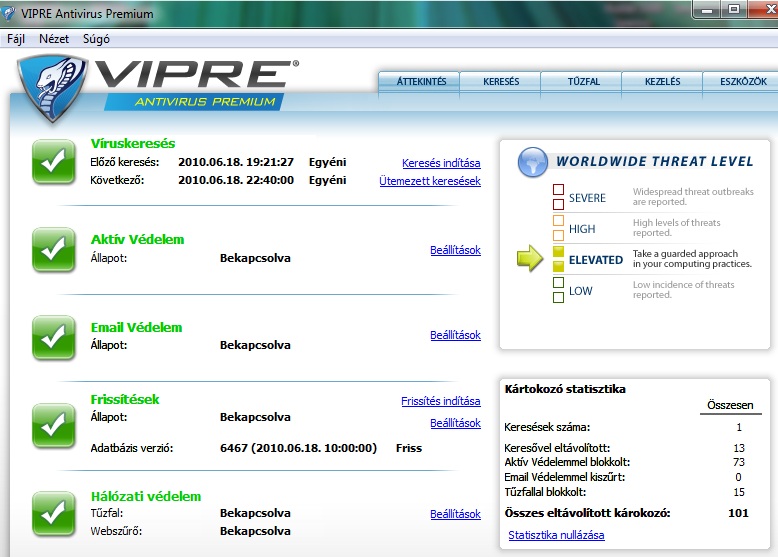Screen dimensions: 778x557
Task: Open Beállítások for Hálózati védelem
Action: coord(455,514)
